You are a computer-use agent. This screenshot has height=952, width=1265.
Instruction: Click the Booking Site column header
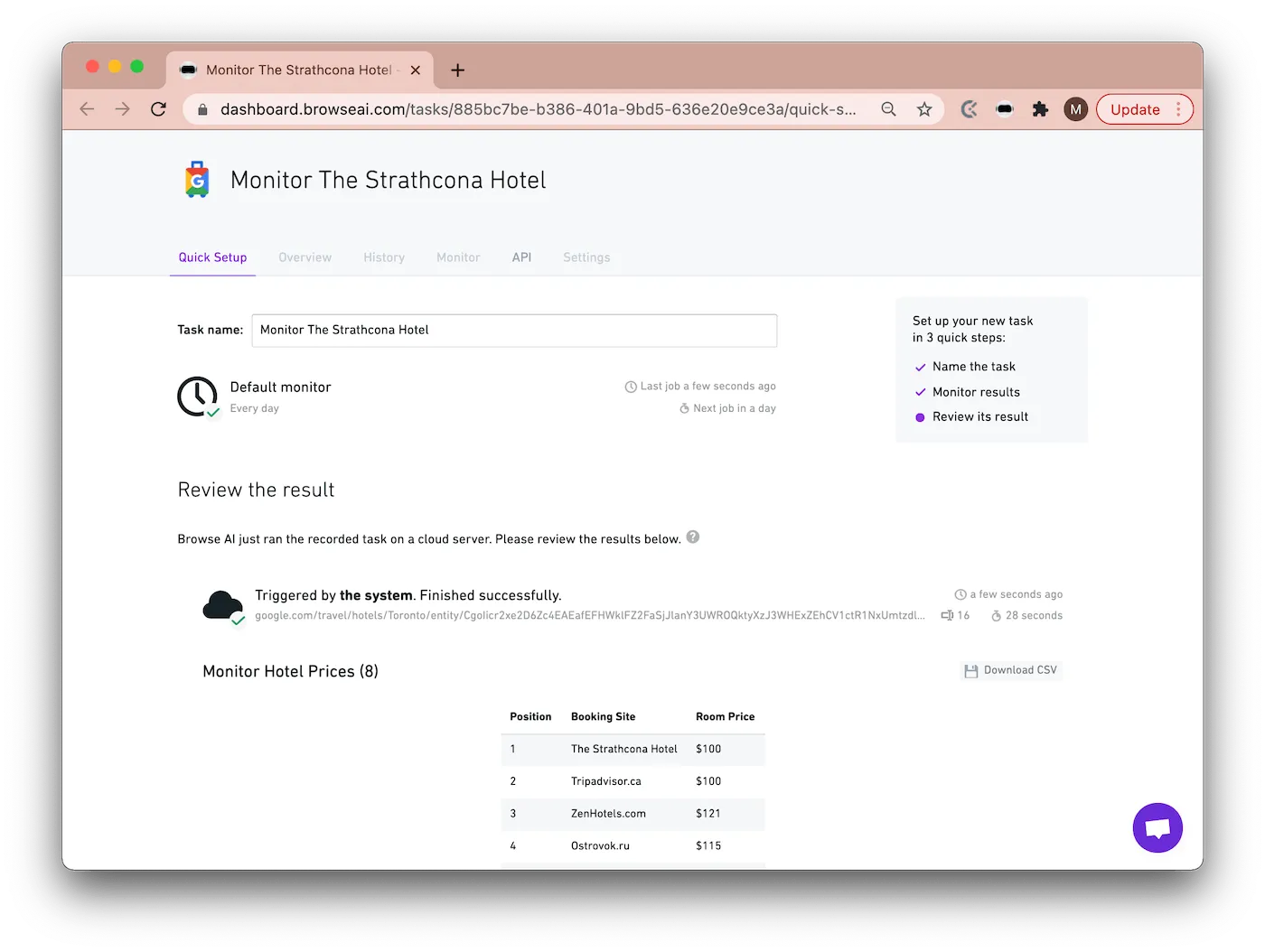pos(603,716)
